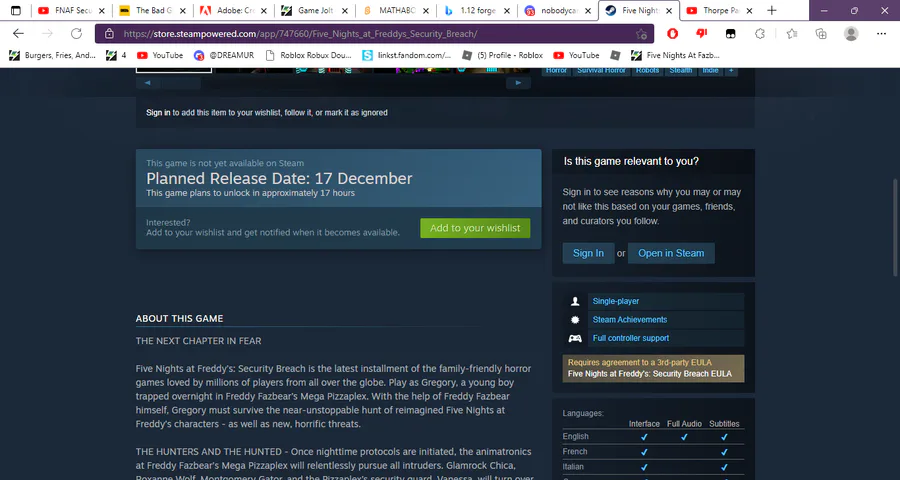The width and height of the screenshot is (900, 480).
Task: Click the screenshot strip left arrow
Action: (x=148, y=83)
